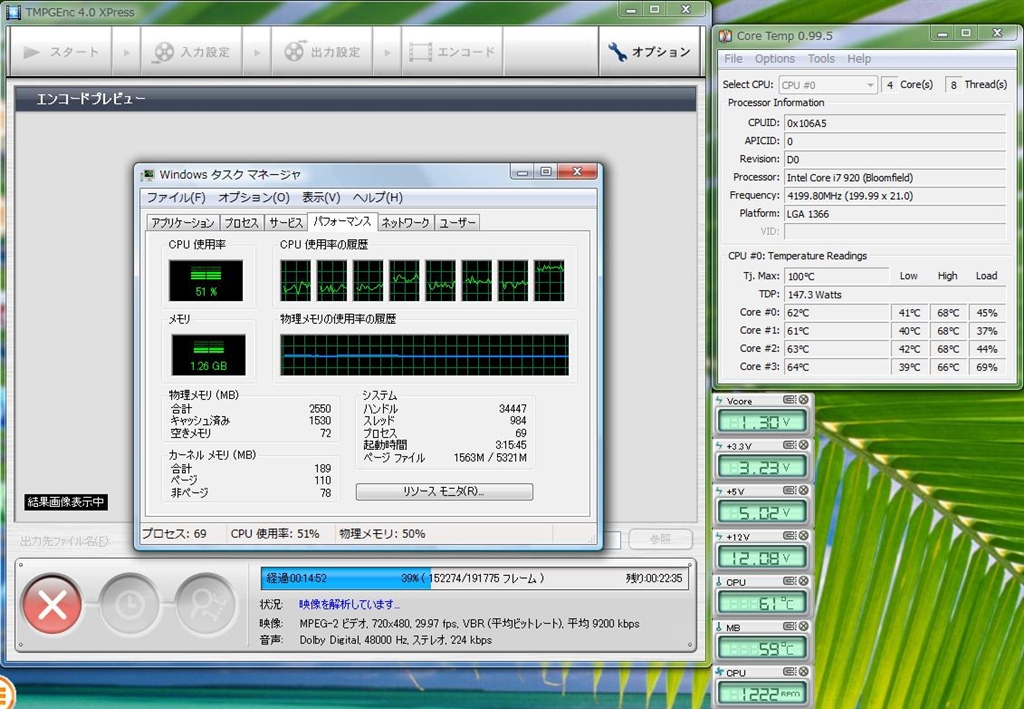Open settings icon on MB temperature gadget
This screenshot has height=709, width=1024.
pyautogui.click(x=790, y=626)
